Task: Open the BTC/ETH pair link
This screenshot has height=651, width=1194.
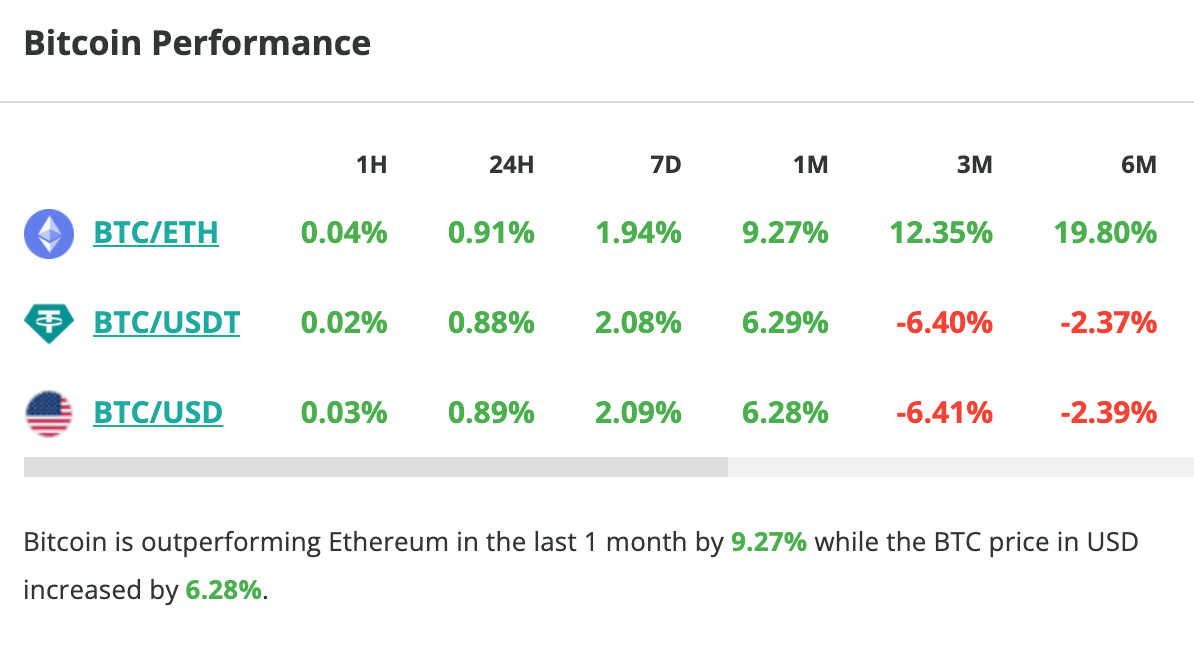Action: [156, 234]
